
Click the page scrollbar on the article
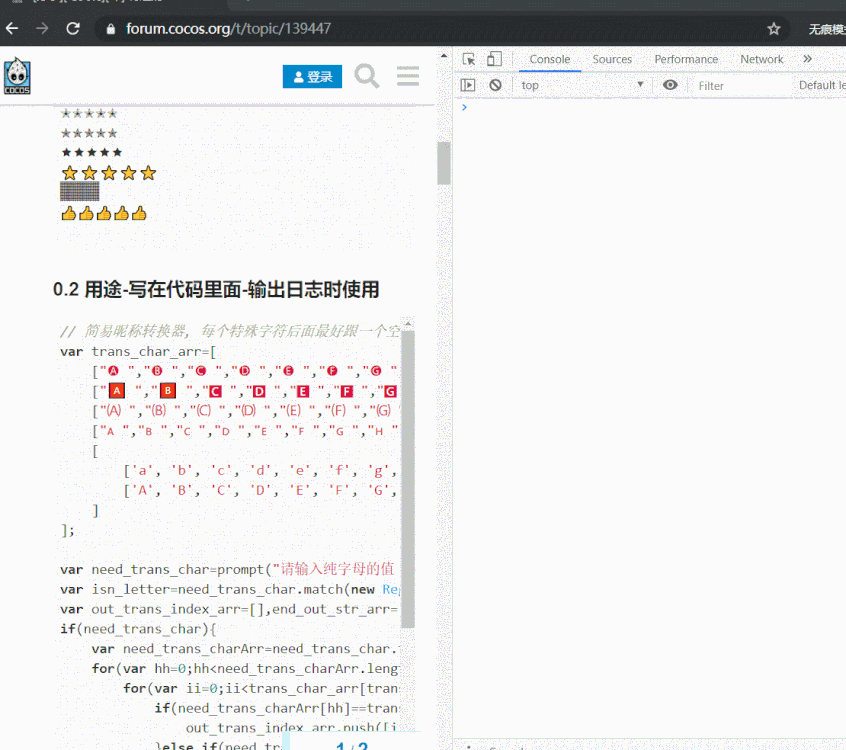(x=443, y=162)
